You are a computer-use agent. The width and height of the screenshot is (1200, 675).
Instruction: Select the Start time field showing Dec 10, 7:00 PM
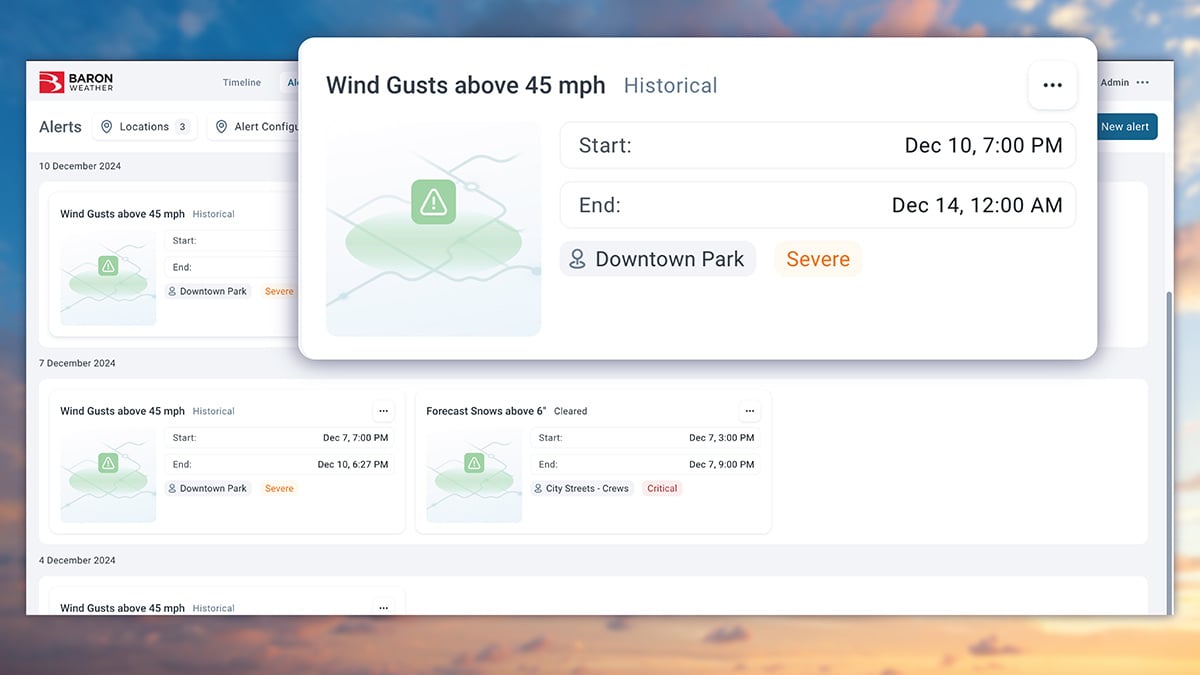(817, 146)
